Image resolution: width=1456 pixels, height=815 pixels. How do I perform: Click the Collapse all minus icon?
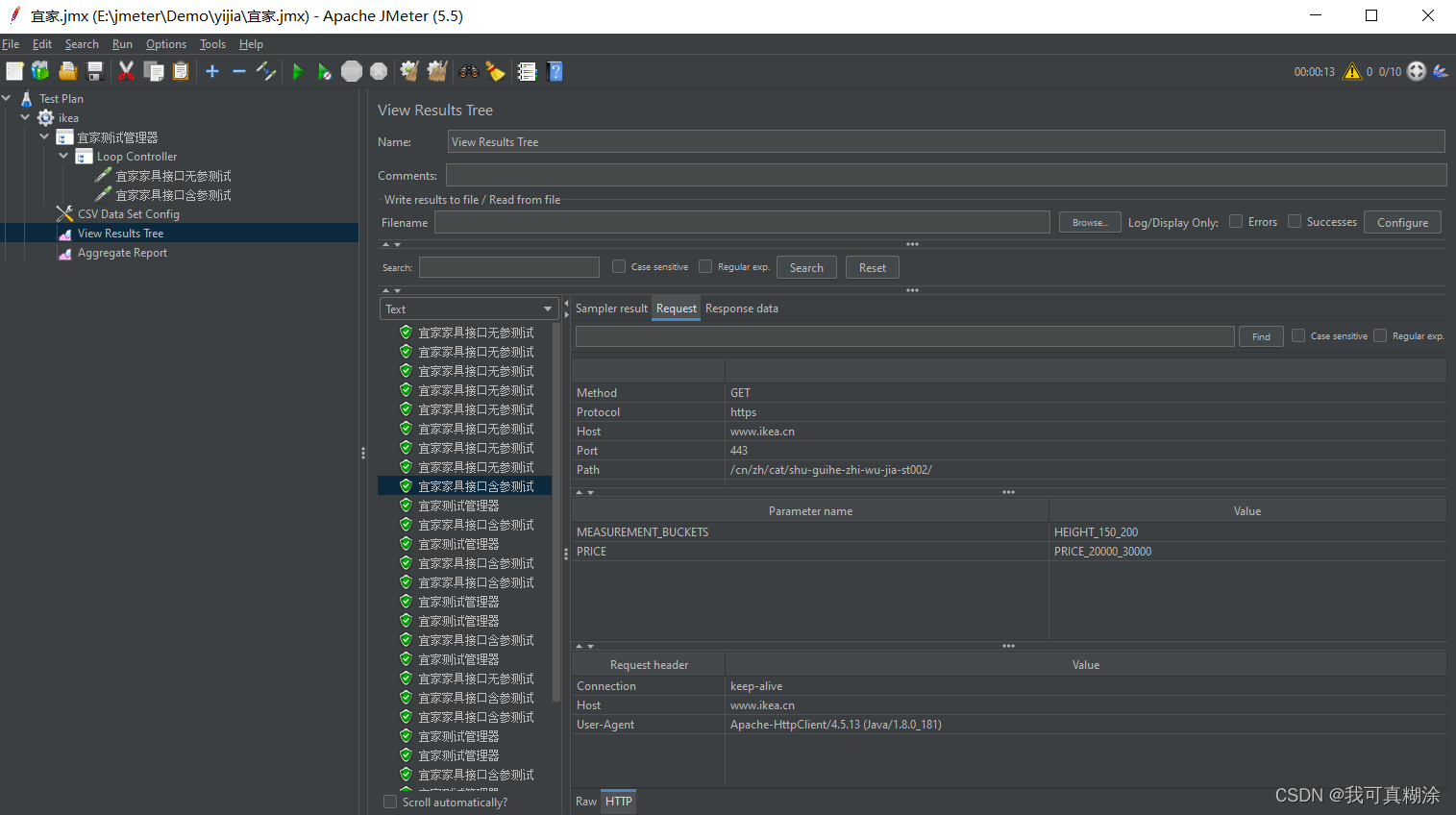[239, 71]
